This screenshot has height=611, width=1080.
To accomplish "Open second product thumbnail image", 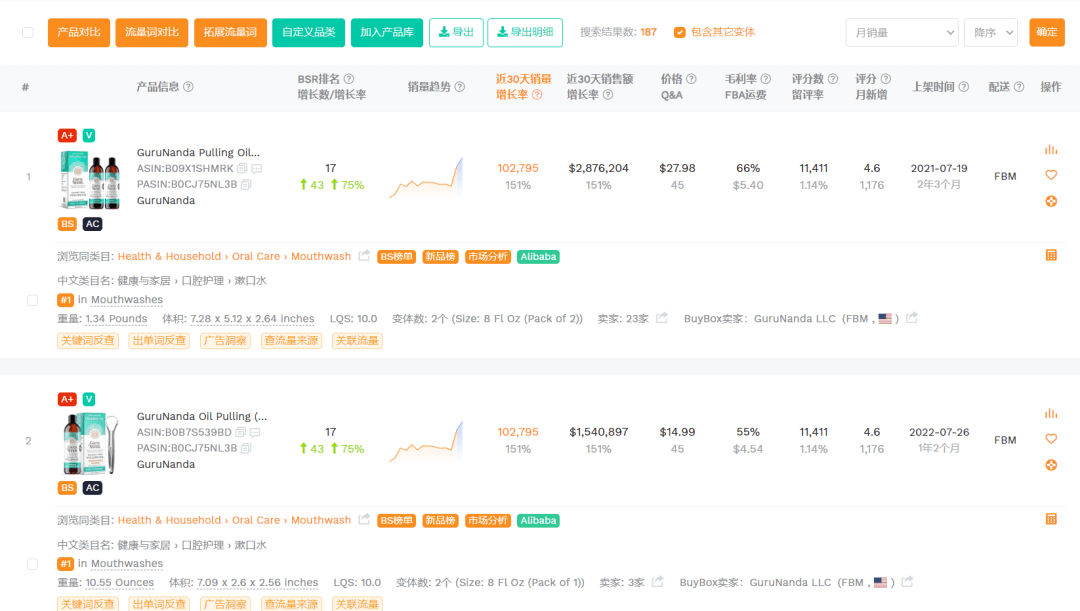I will (90, 444).
